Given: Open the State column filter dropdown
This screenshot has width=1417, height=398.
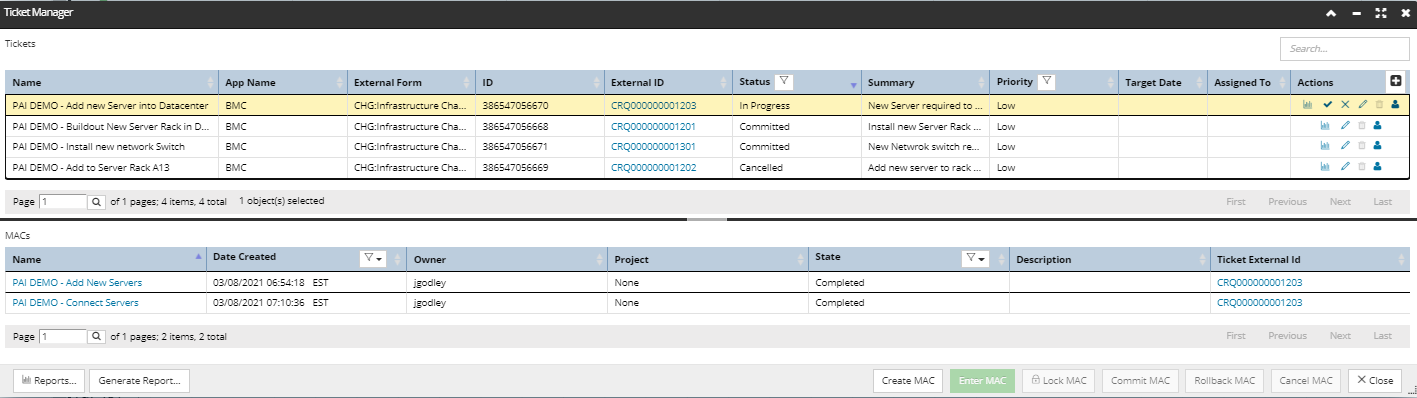Looking at the screenshot, I should click(975, 258).
